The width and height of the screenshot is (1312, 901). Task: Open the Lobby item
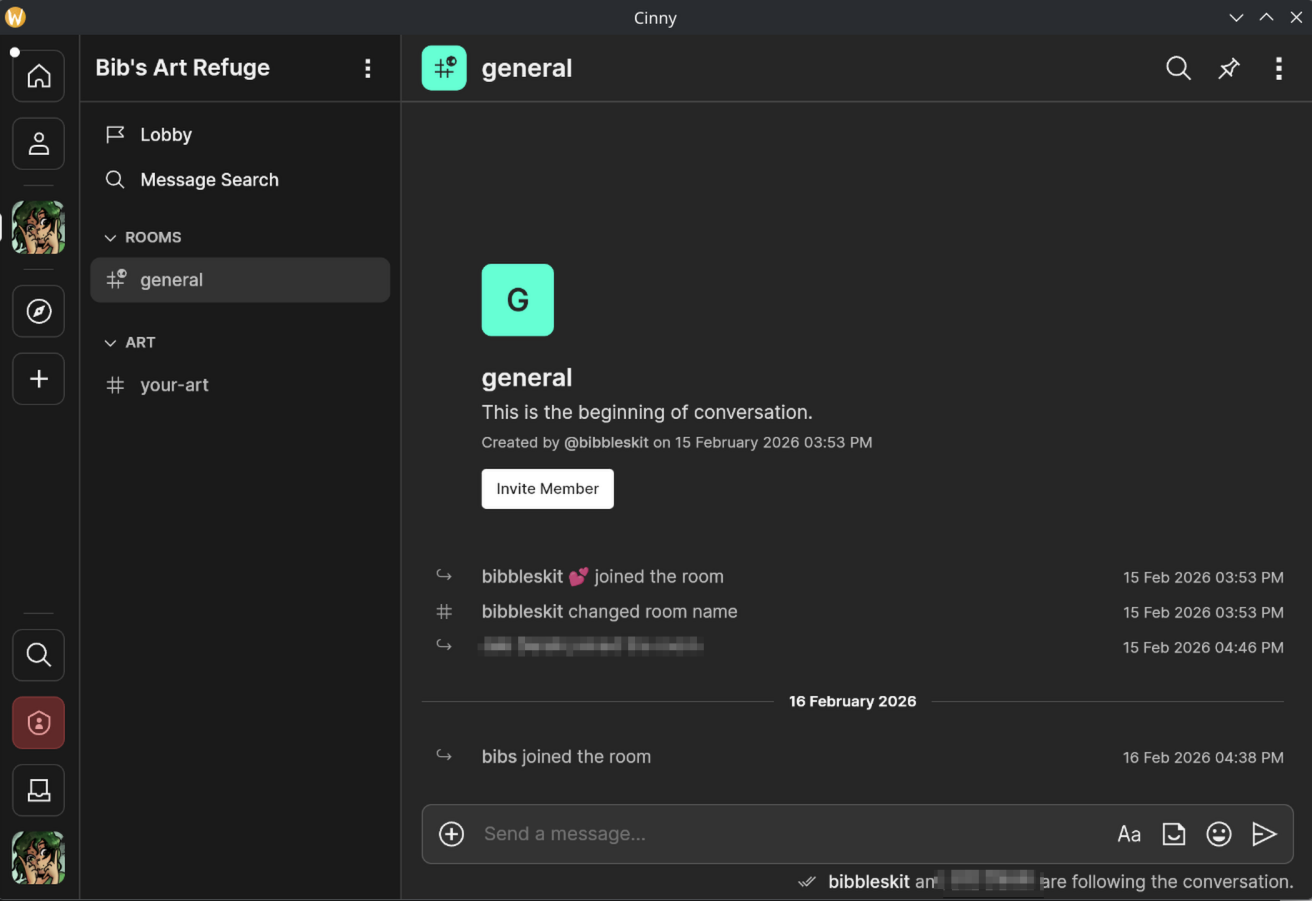click(165, 135)
